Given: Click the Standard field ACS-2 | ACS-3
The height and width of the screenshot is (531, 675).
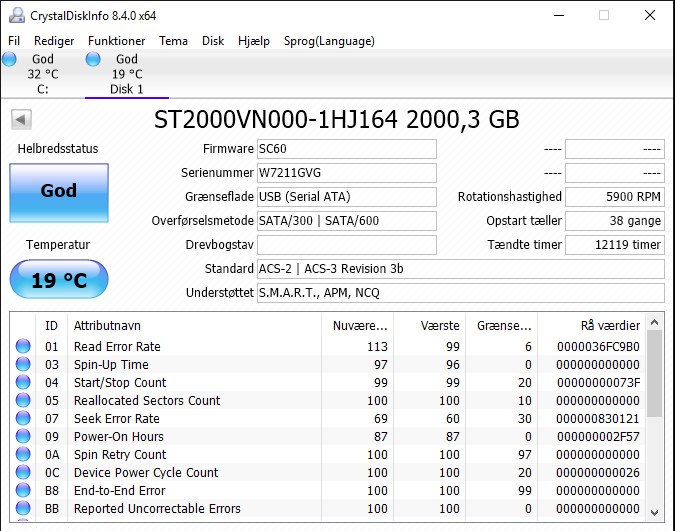Looking at the screenshot, I should point(461,269).
